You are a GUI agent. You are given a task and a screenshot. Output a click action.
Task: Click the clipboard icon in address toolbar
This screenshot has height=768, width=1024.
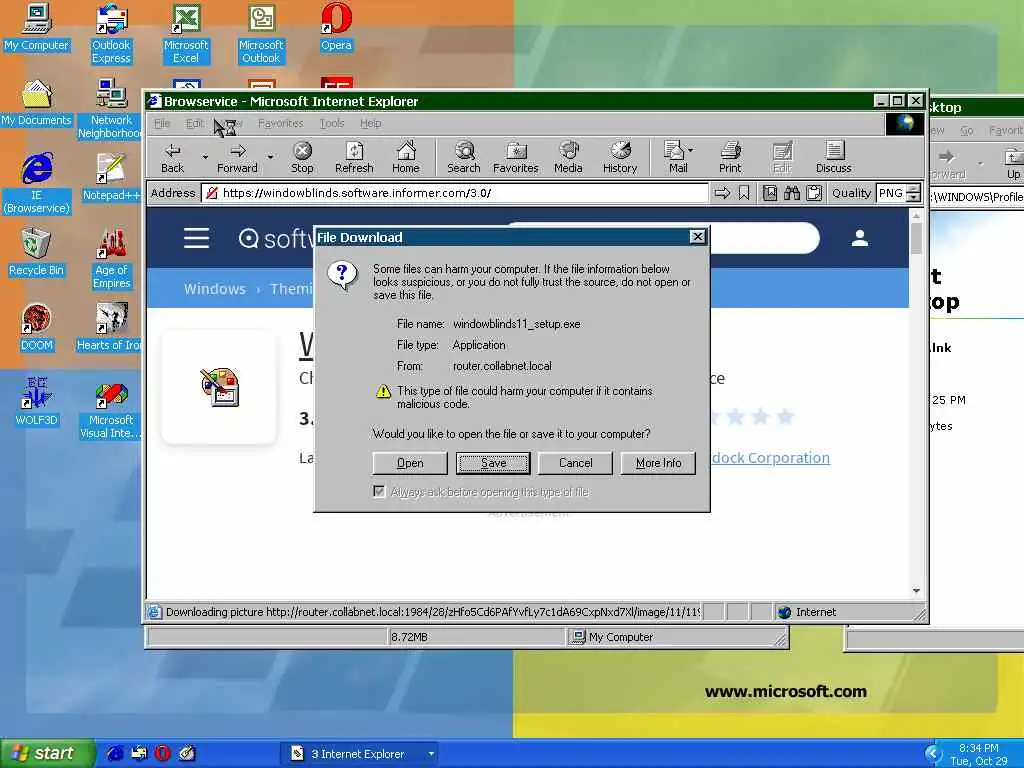(x=814, y=193)
